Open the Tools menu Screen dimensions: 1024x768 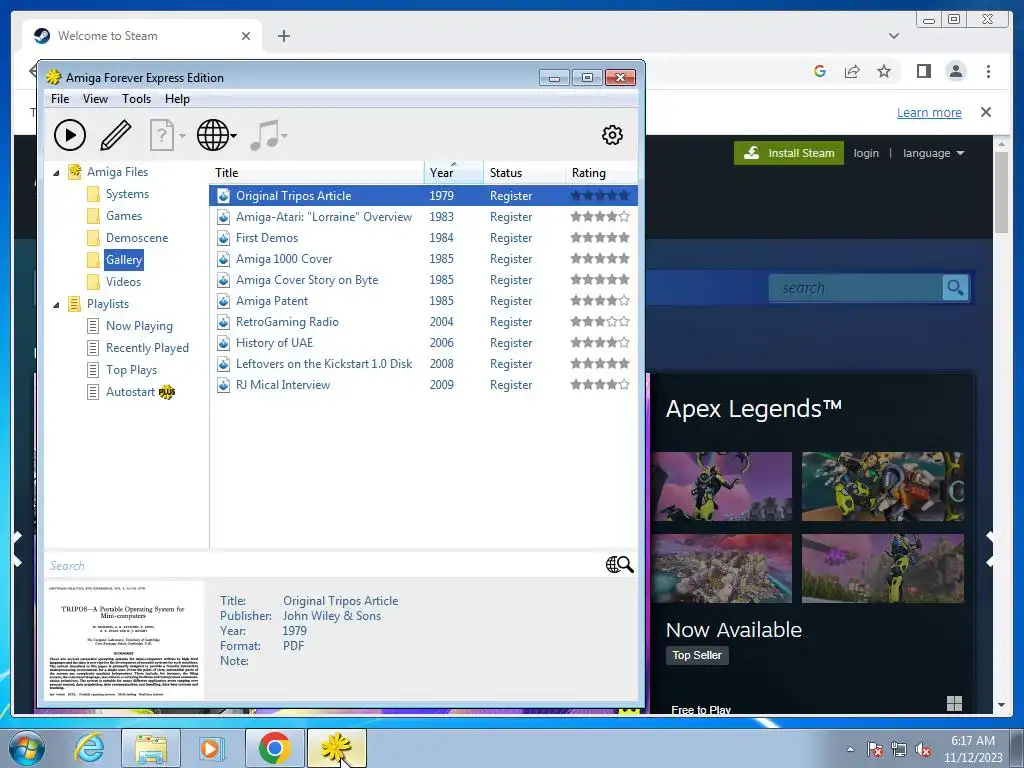[x=136, y=99]
